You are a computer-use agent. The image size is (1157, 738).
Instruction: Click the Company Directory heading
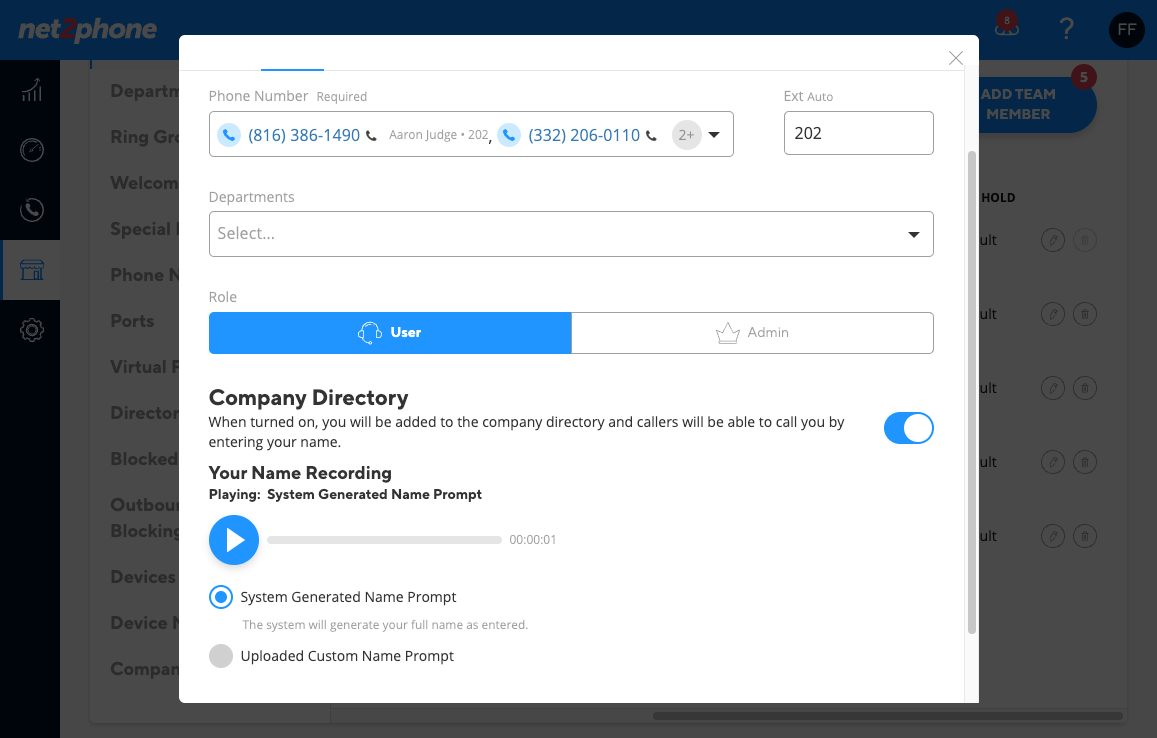tap(308, 398)
